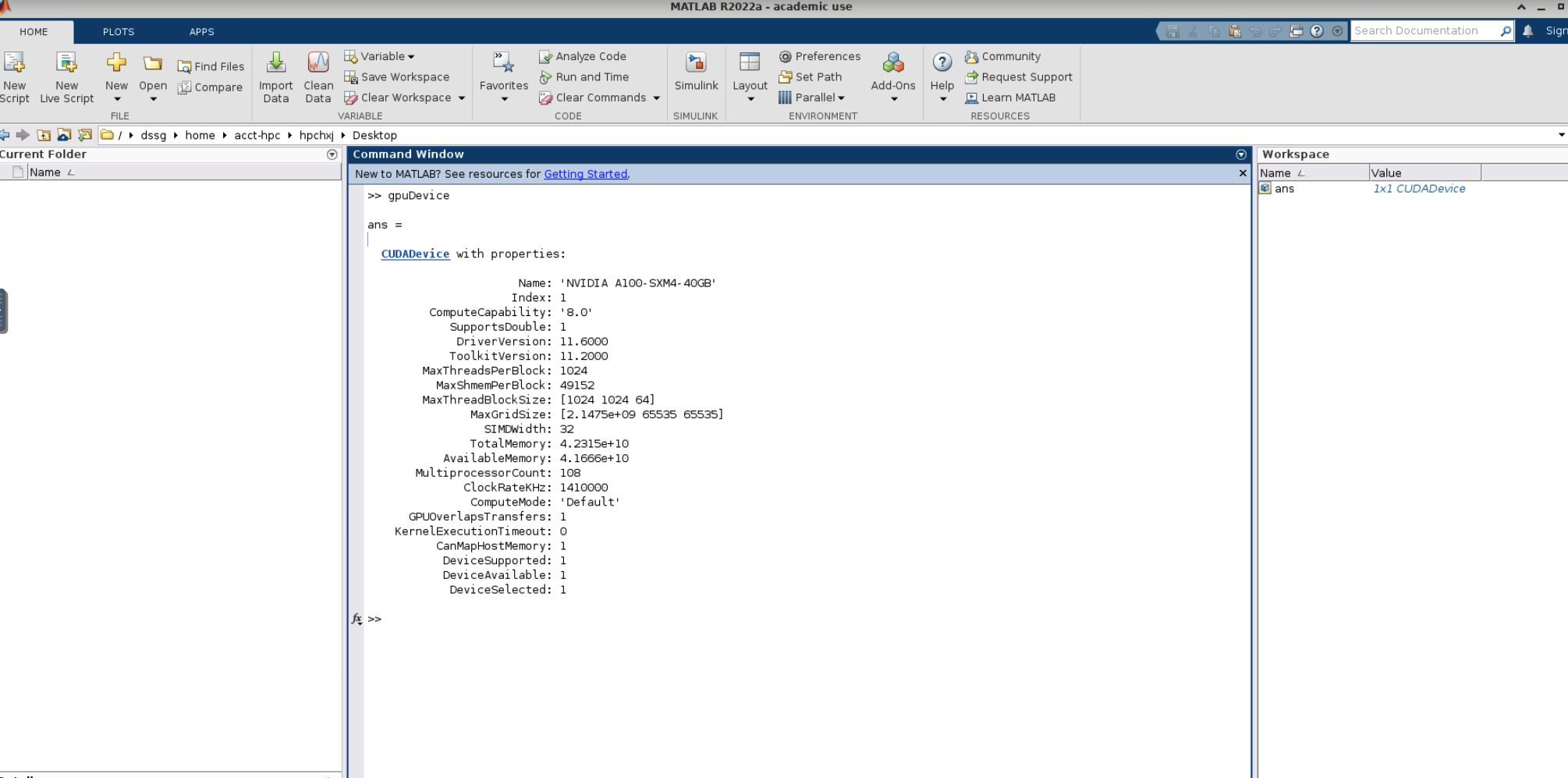Go back with the blue back arrow
This screenshot has height=778, width=1568.
pos(5,135)
